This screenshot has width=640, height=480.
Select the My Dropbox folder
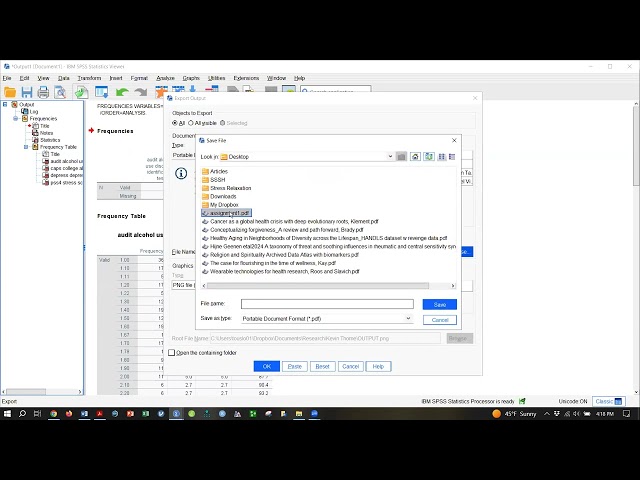coord(220,204)
